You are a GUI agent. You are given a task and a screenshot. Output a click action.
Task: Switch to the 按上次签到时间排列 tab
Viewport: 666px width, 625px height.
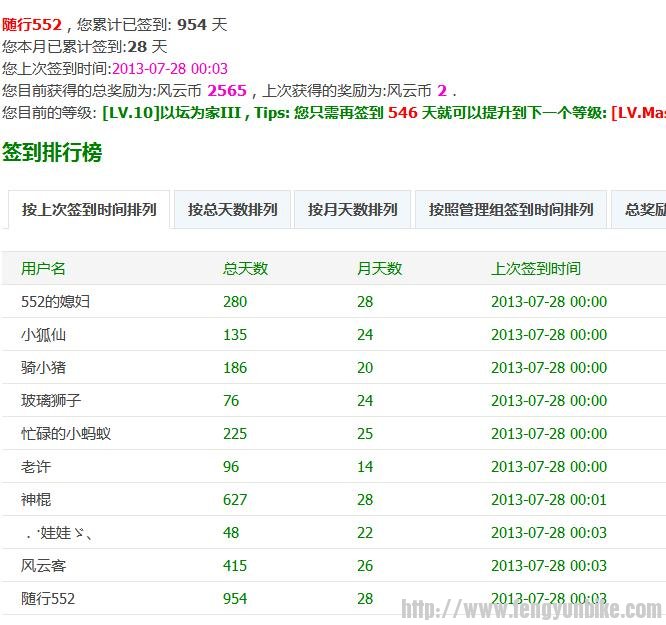click(89, 210)
